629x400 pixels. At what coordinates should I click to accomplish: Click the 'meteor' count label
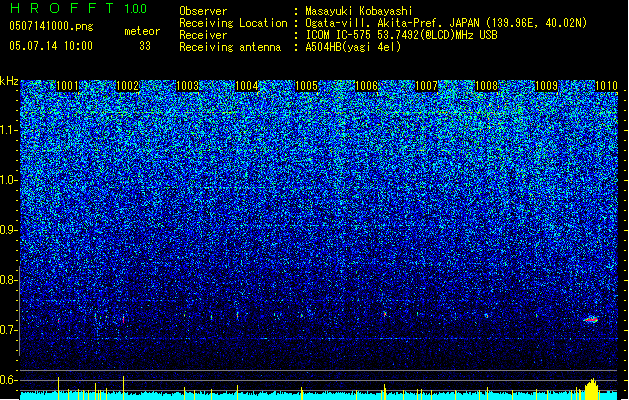[142, 31]
